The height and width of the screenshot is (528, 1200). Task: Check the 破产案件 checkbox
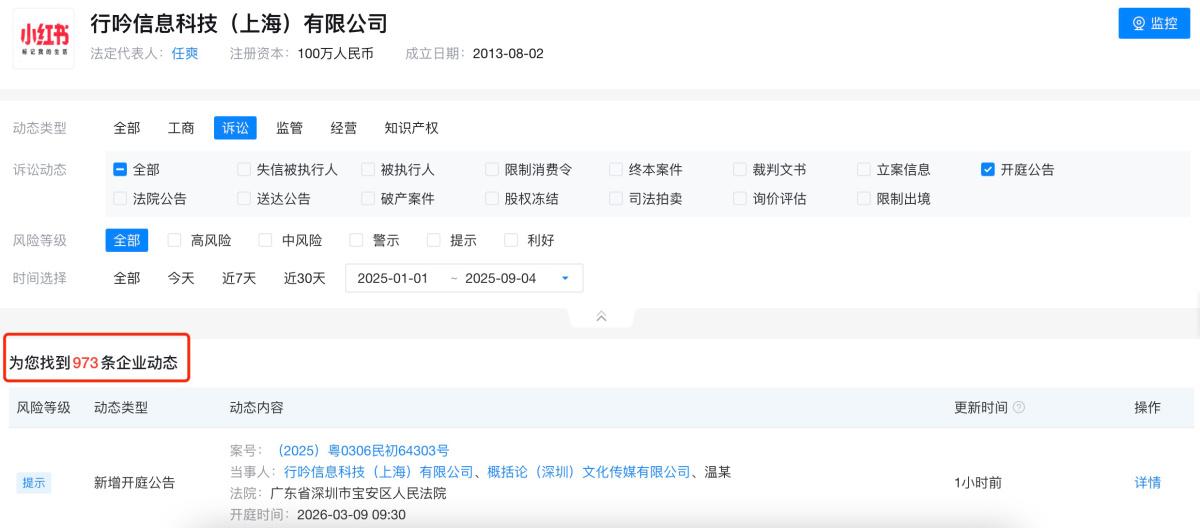tap(368, 199)
